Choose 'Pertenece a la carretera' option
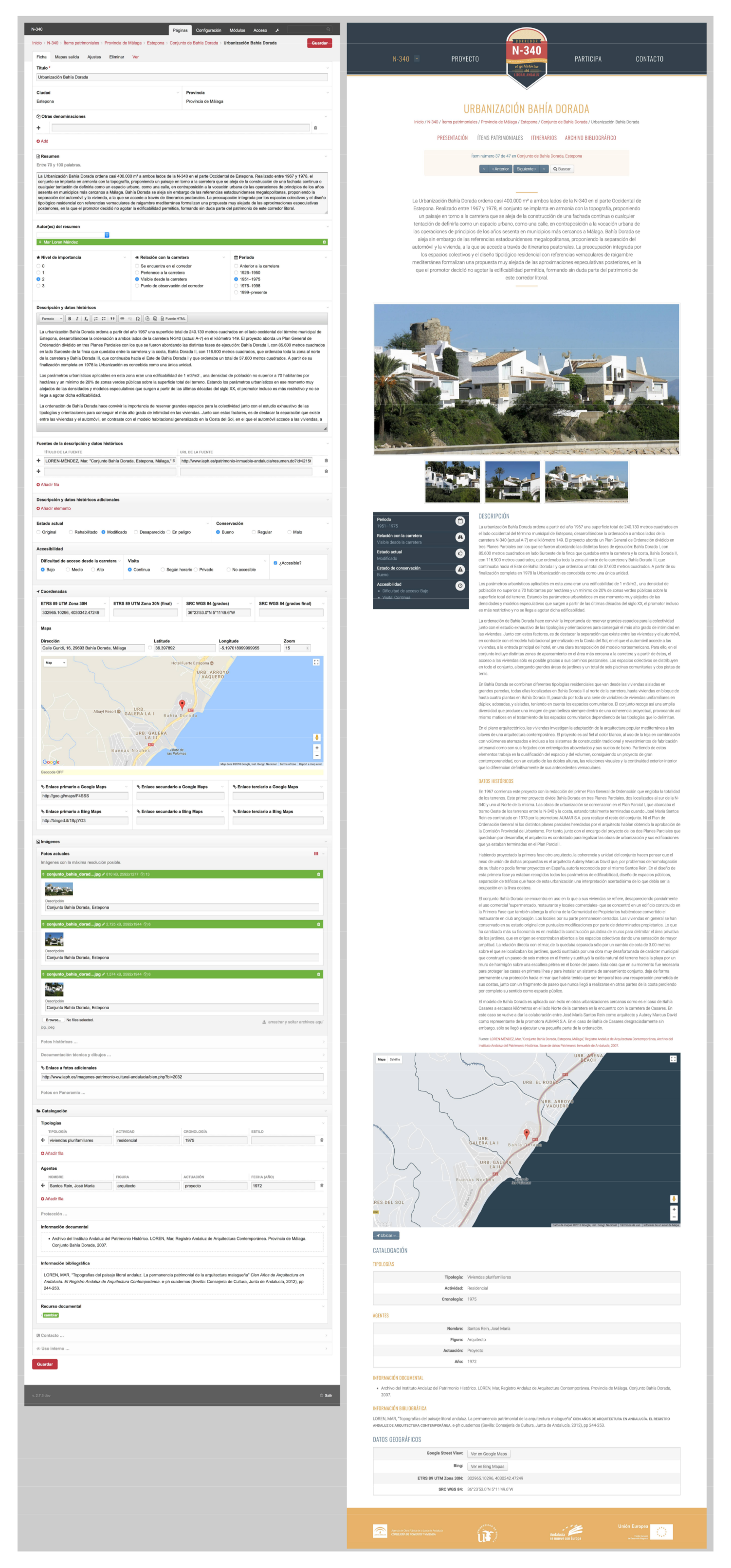The width and height of the screenshot is (731, 1568). pyautogui.click(x=138, y=273)
